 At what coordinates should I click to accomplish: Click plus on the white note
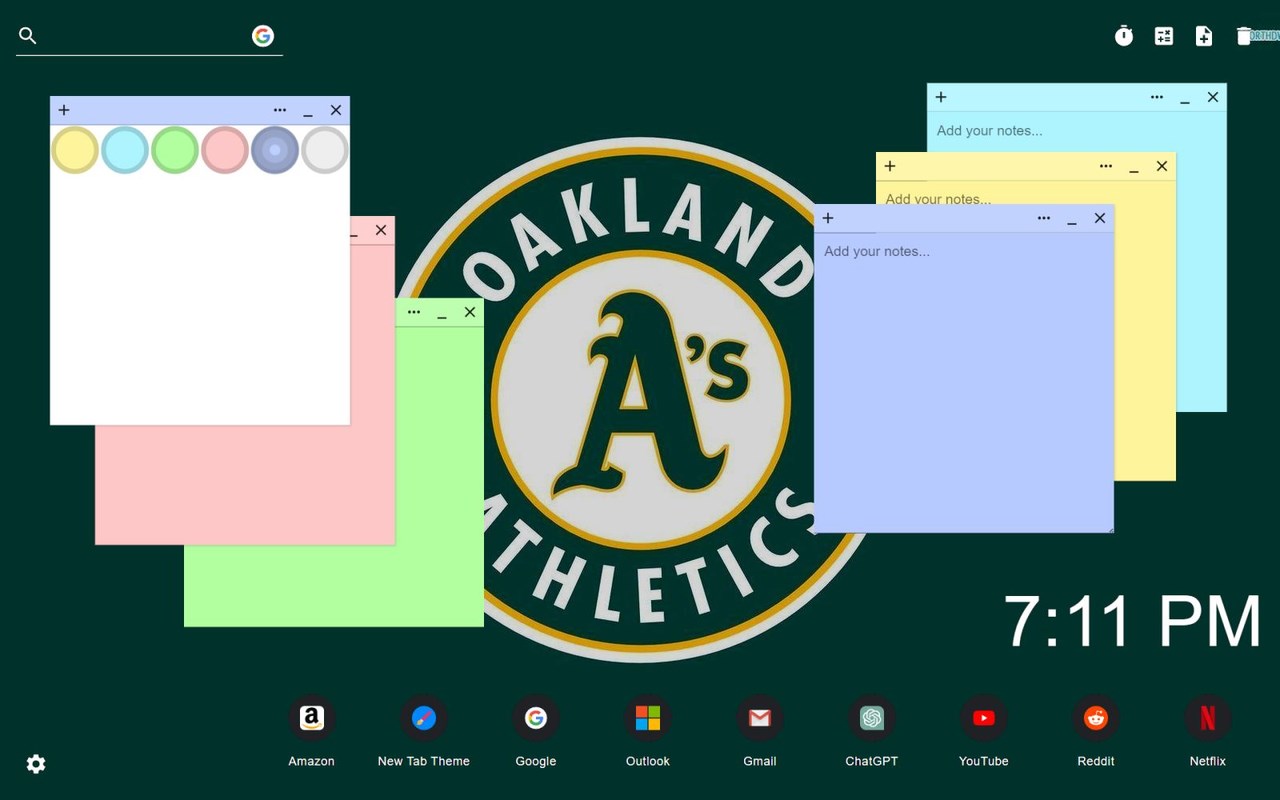point(64,110)
